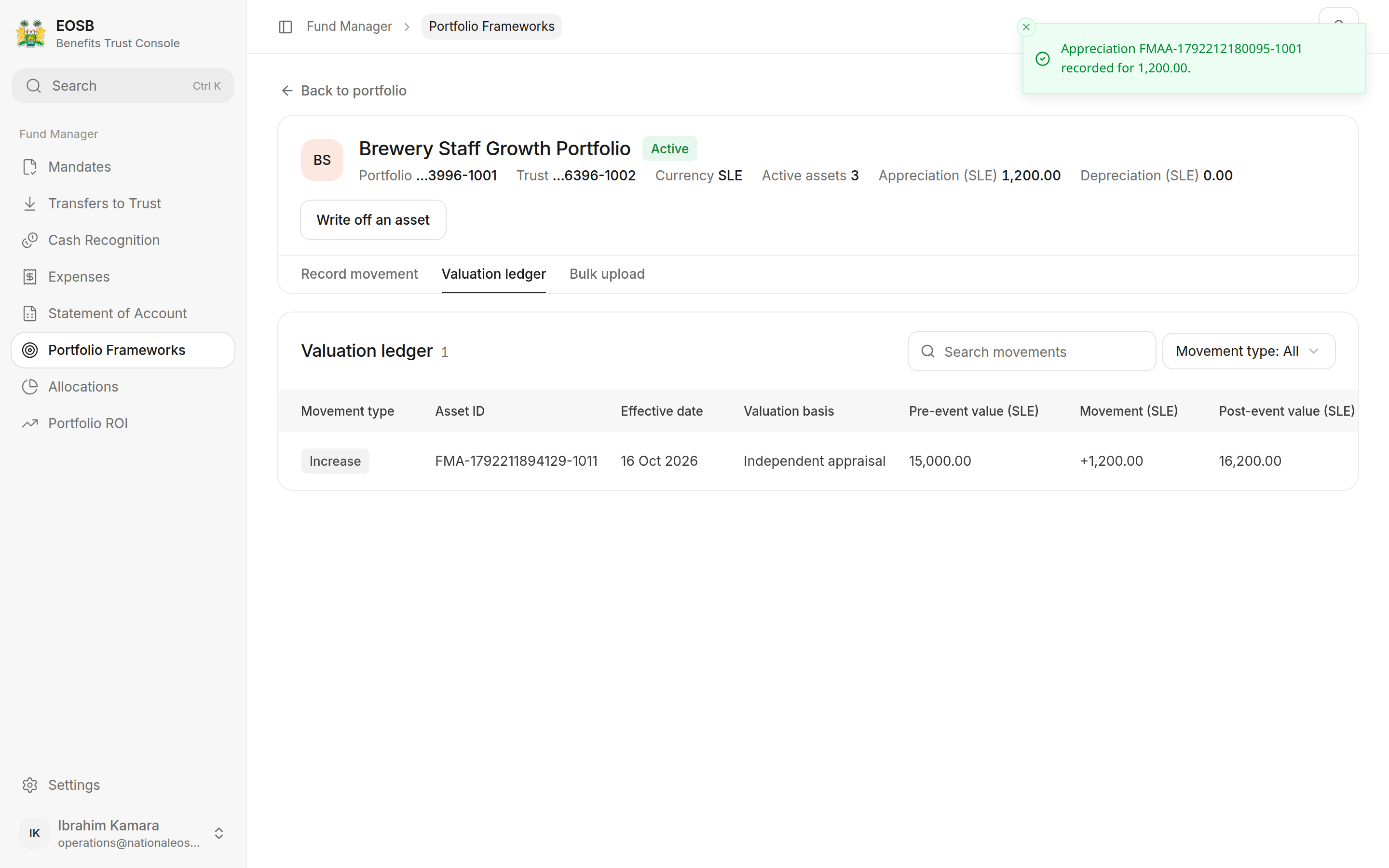
Task: Click pre-event value 15,000.00
Action: click(940, 461)
